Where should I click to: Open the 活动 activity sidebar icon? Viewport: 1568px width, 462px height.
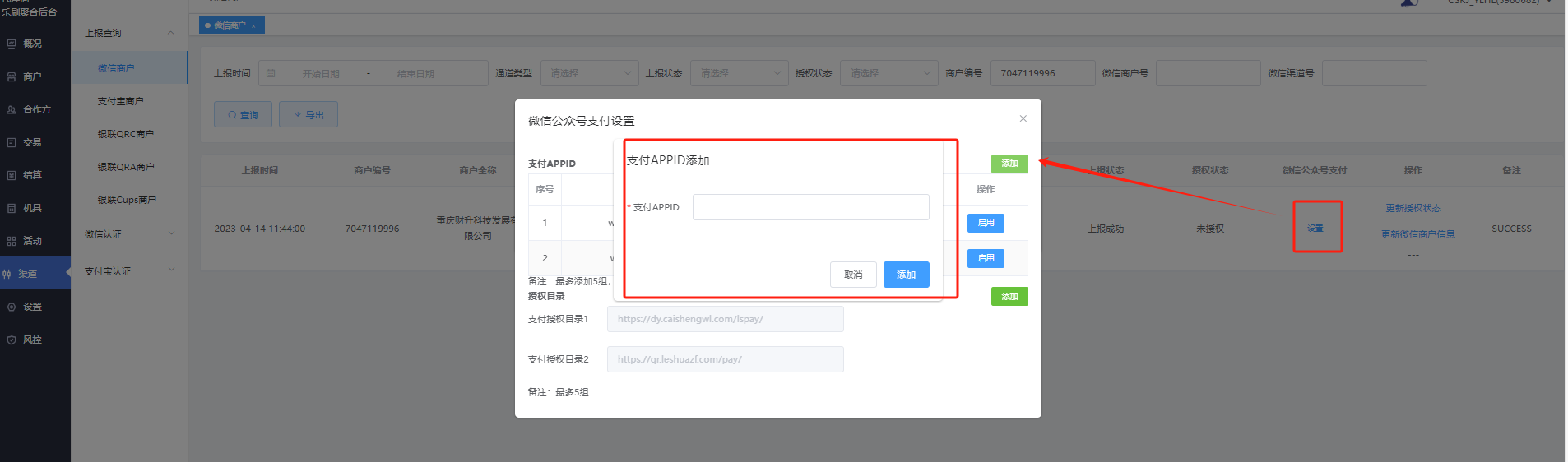click(x=12, y=241)
